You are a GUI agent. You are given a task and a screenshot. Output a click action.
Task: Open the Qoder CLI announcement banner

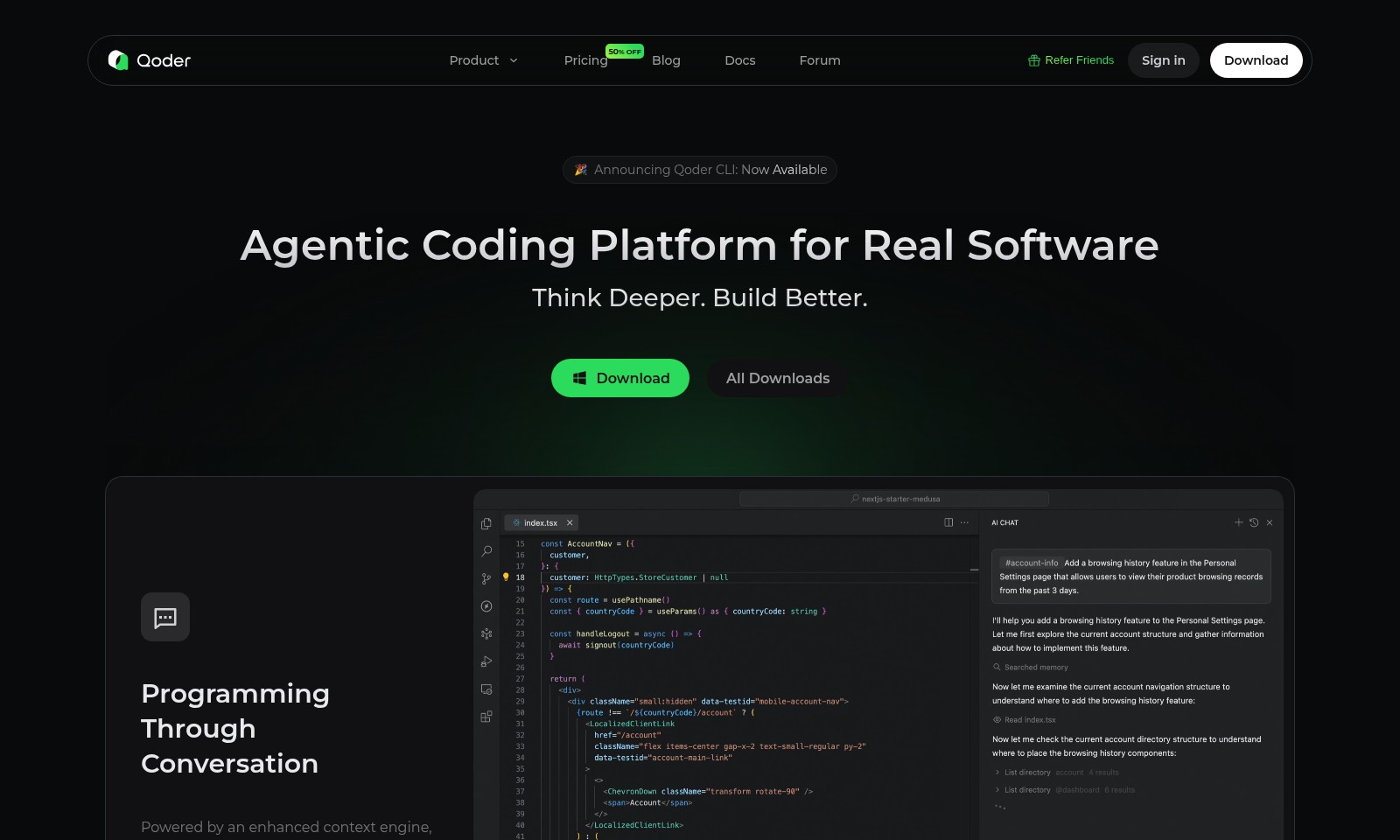700,170
